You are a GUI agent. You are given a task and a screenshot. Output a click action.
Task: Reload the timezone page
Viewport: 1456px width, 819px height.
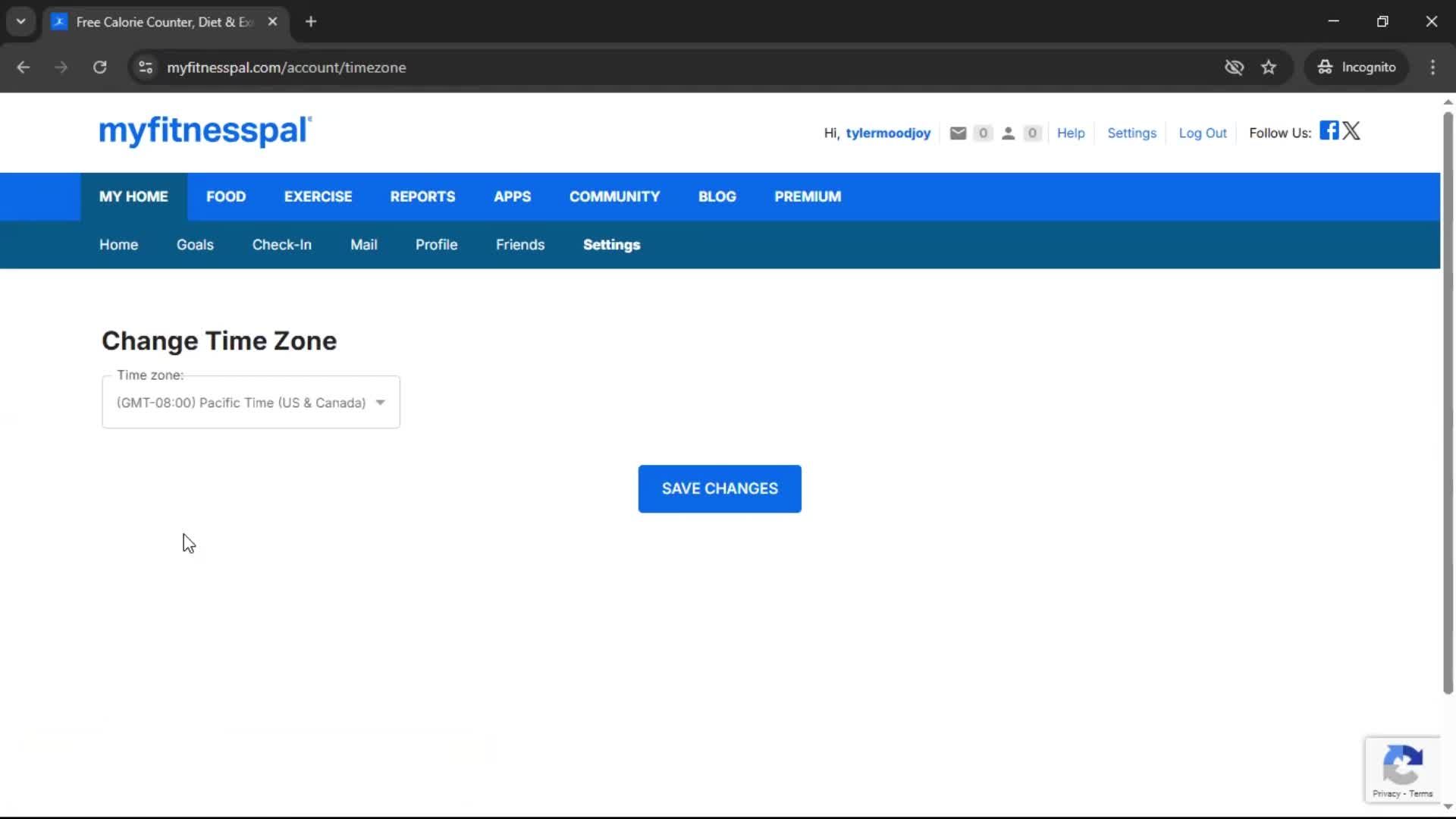click(99, 67)
